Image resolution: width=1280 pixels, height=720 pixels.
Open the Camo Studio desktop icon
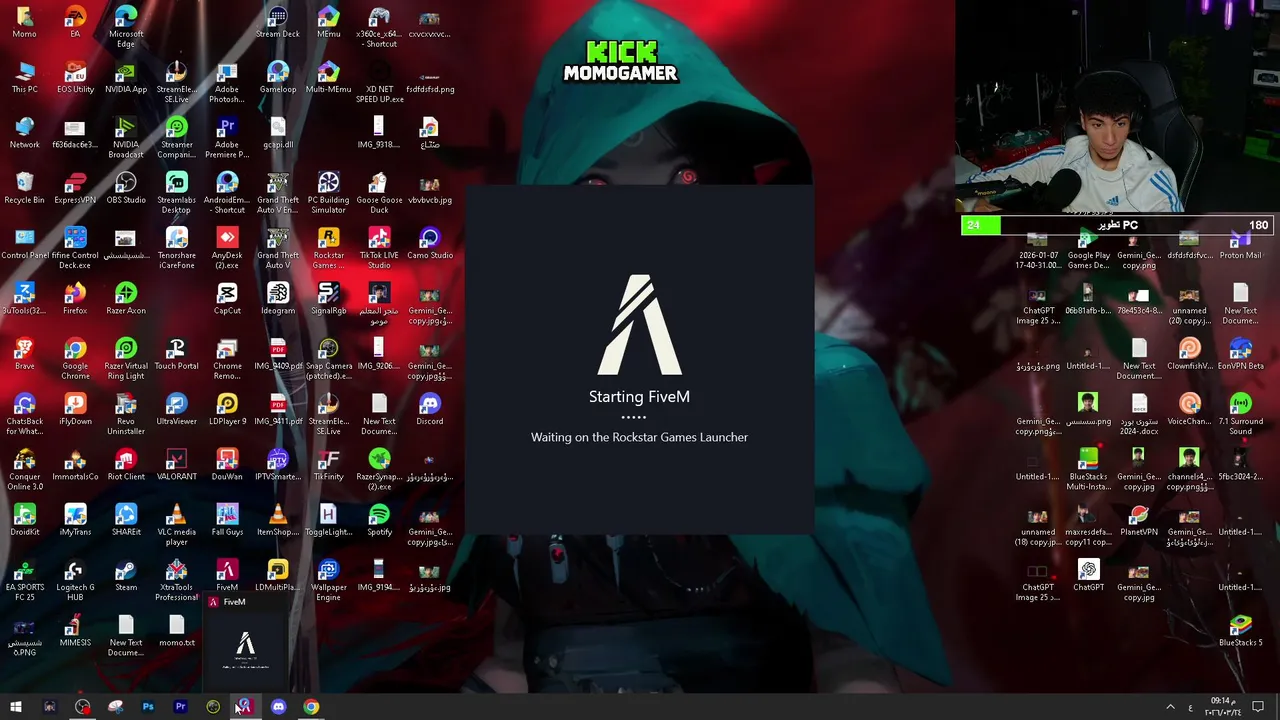coord(430,243)
